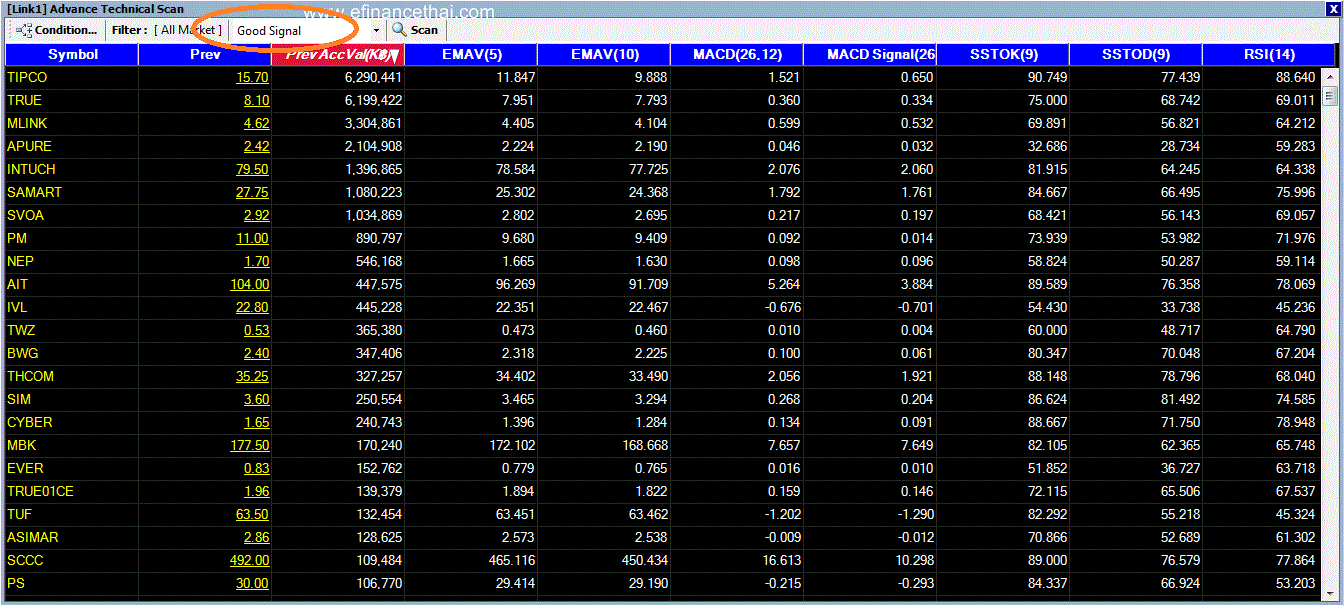Select the ASIMAR symbol
Screen dimensions: 1344x606
[33, 537]
